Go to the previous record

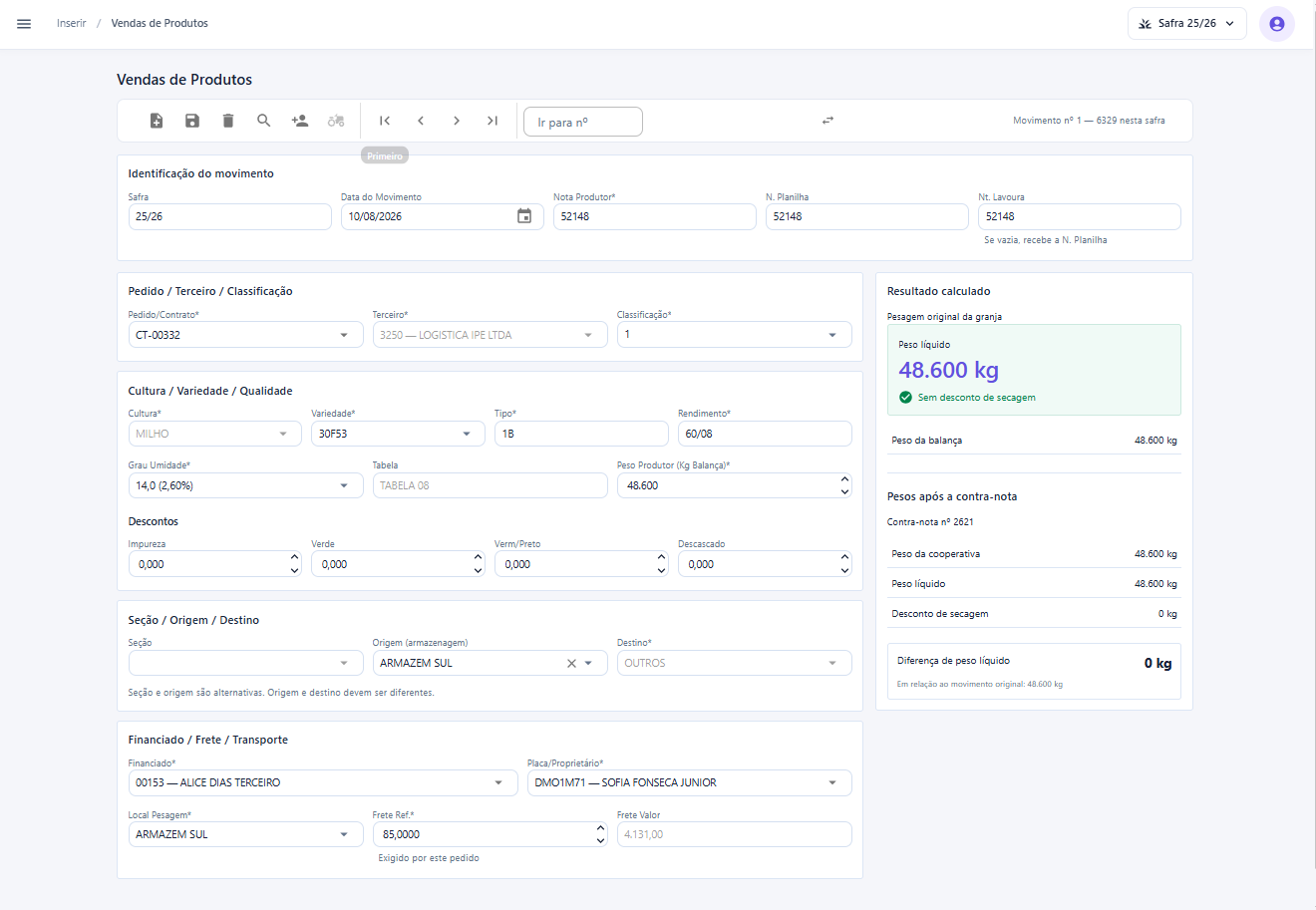tap(421, 121)
